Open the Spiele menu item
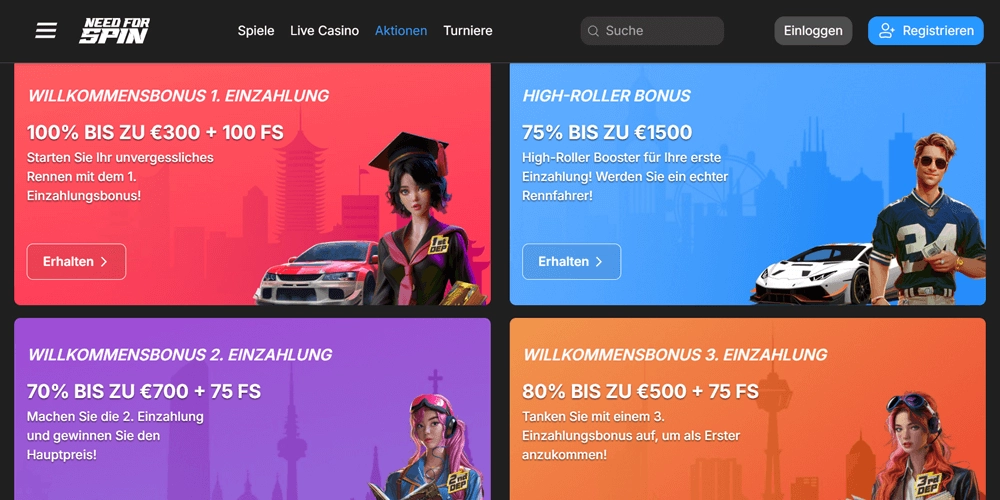This screenshot has height=500, width=1000. [256, 31]
